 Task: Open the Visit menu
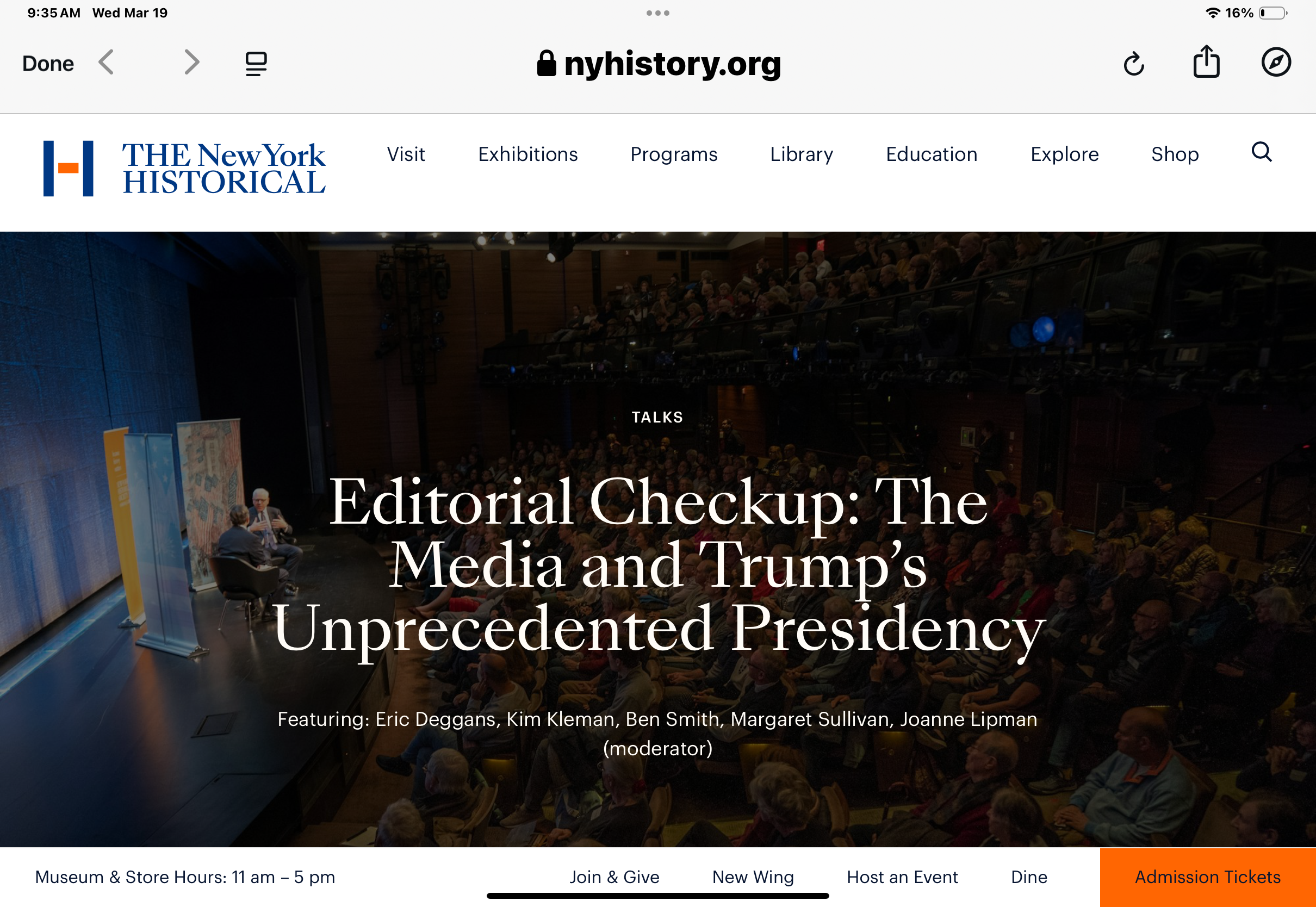(x=406, y=154)
